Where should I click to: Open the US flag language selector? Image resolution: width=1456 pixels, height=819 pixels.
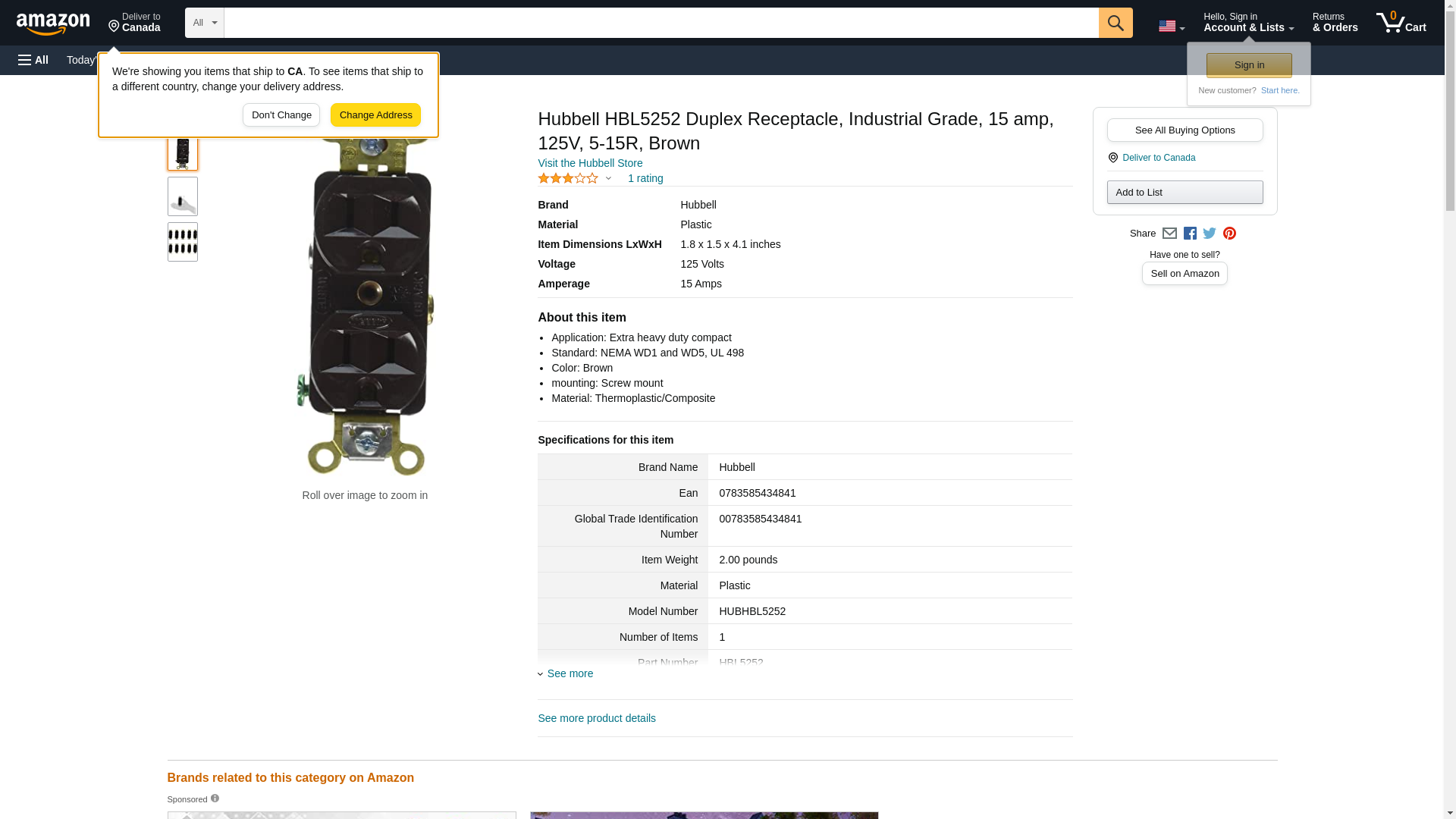point(1171,27)
